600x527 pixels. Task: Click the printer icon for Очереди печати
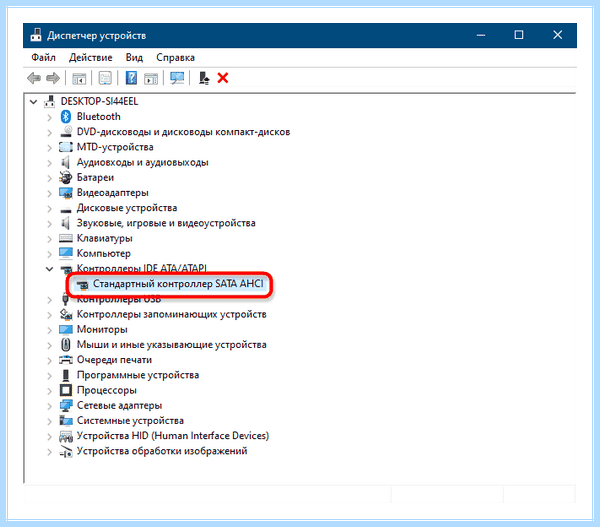[66, 360]
